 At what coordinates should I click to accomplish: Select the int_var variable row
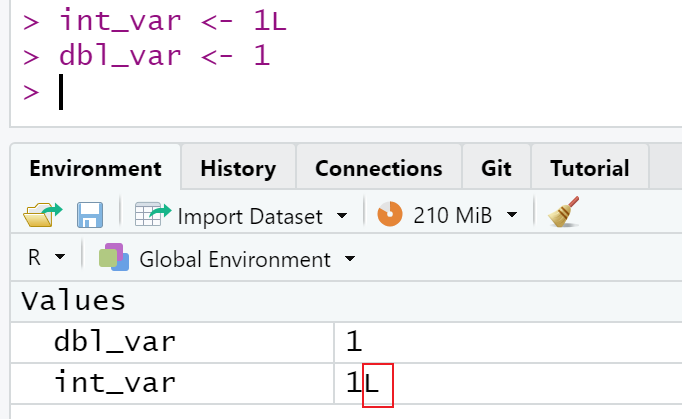coord(346,384)
